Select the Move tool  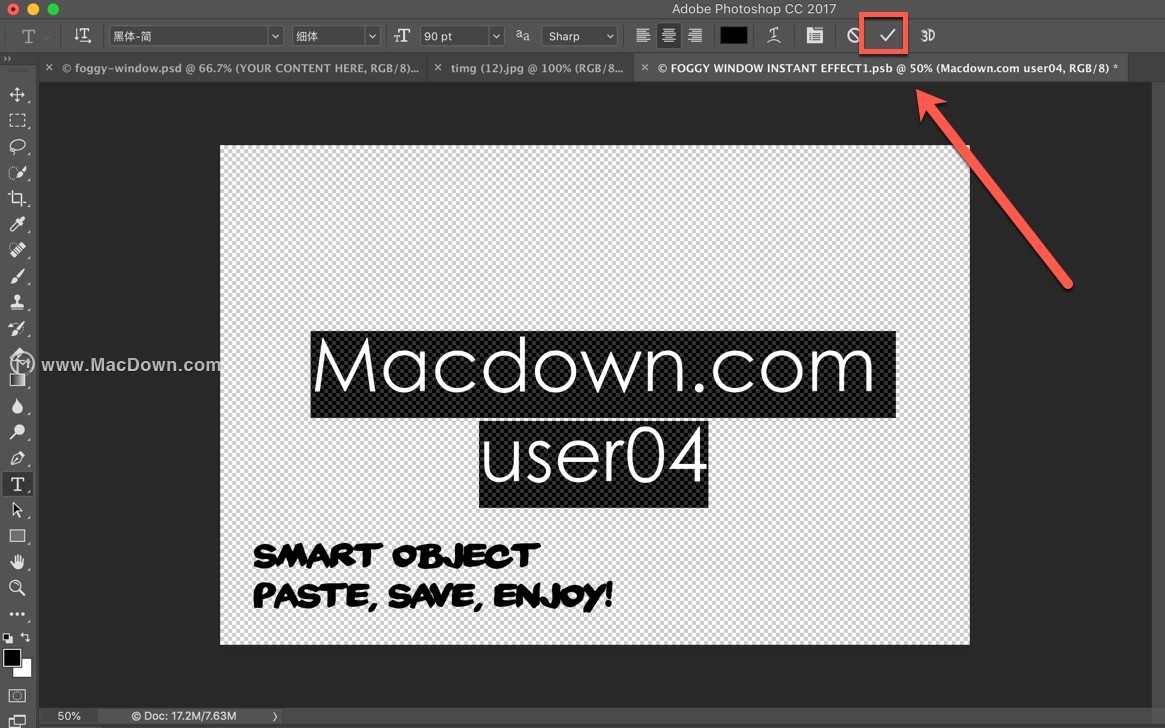[x=17, y=94]
